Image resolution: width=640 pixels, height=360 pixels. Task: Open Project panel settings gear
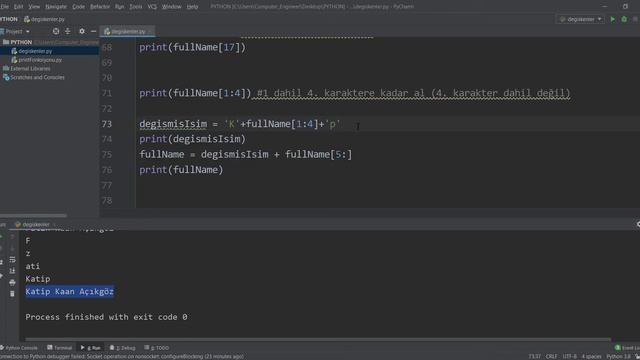[x=82, y=31]
